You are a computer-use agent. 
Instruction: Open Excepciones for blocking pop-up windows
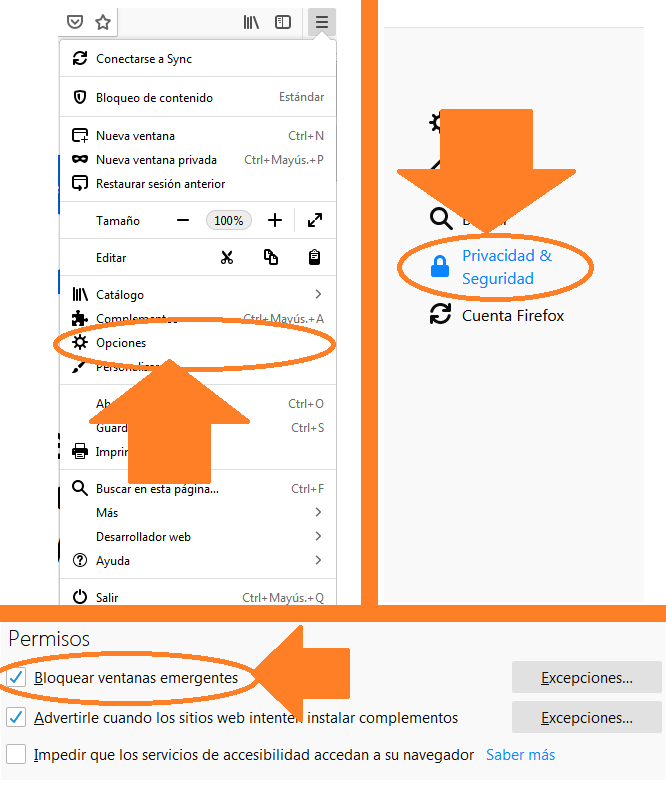click(x=586, y=678)
